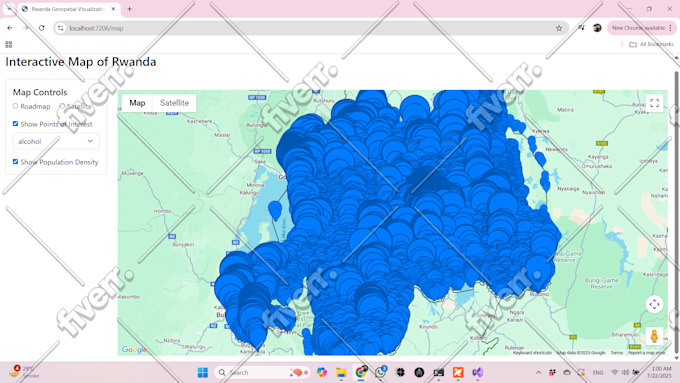Image resolution: width=680 pixels, height=383 pixels.
Task: Click the Google logo on the map
Action: [x=134, y=350]
